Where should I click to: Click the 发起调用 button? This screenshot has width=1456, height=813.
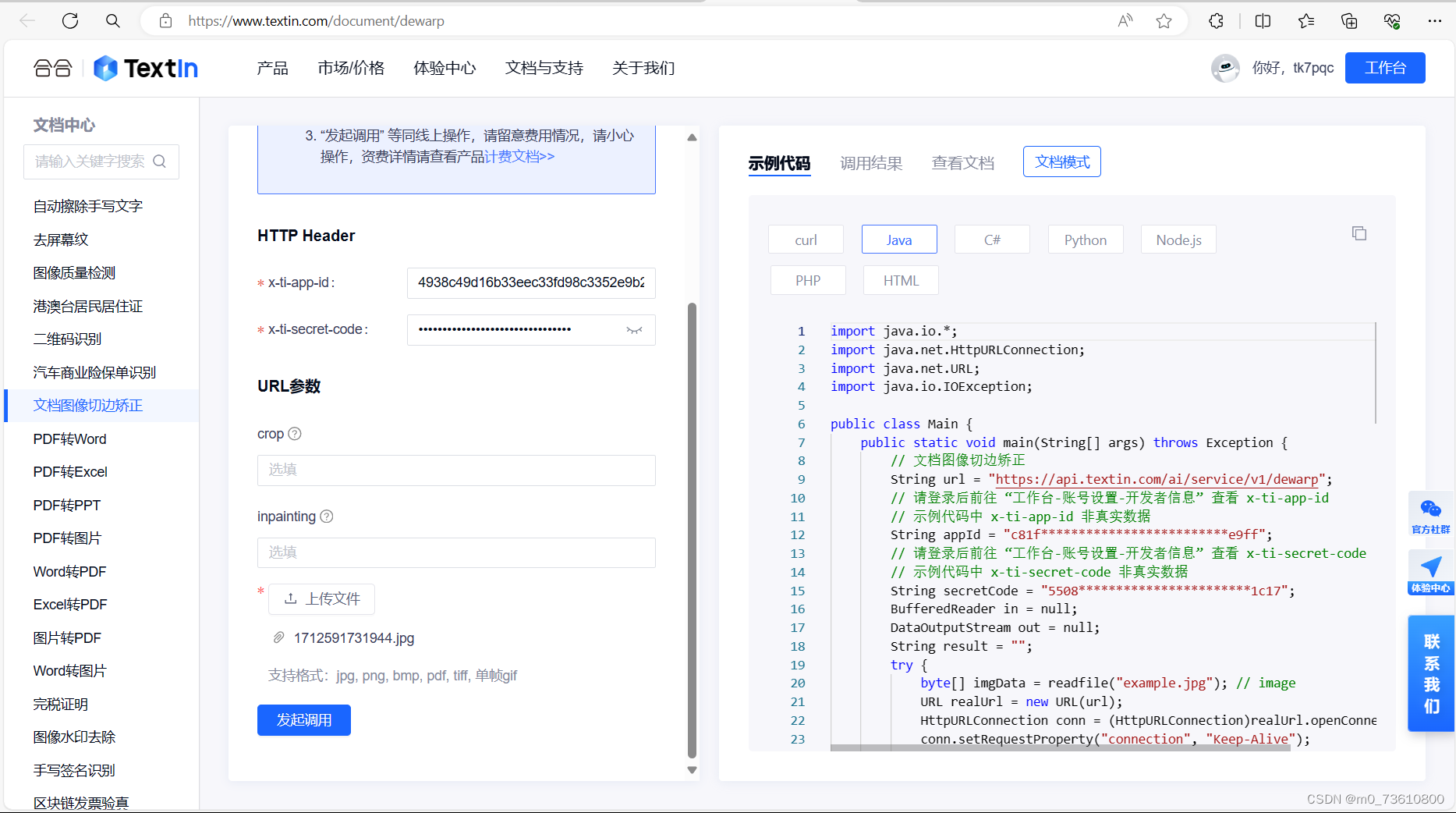[x=303, y=719]
